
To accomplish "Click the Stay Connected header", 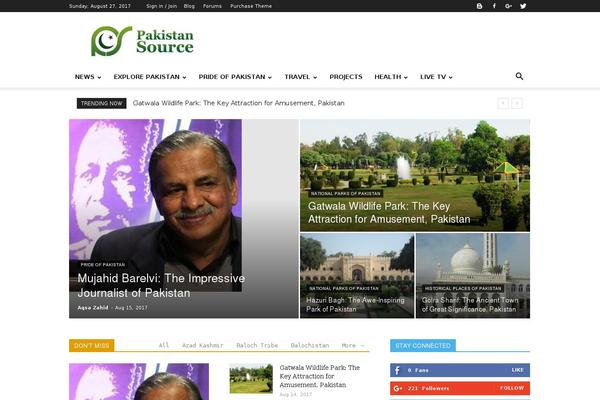I will pos(423,345).
